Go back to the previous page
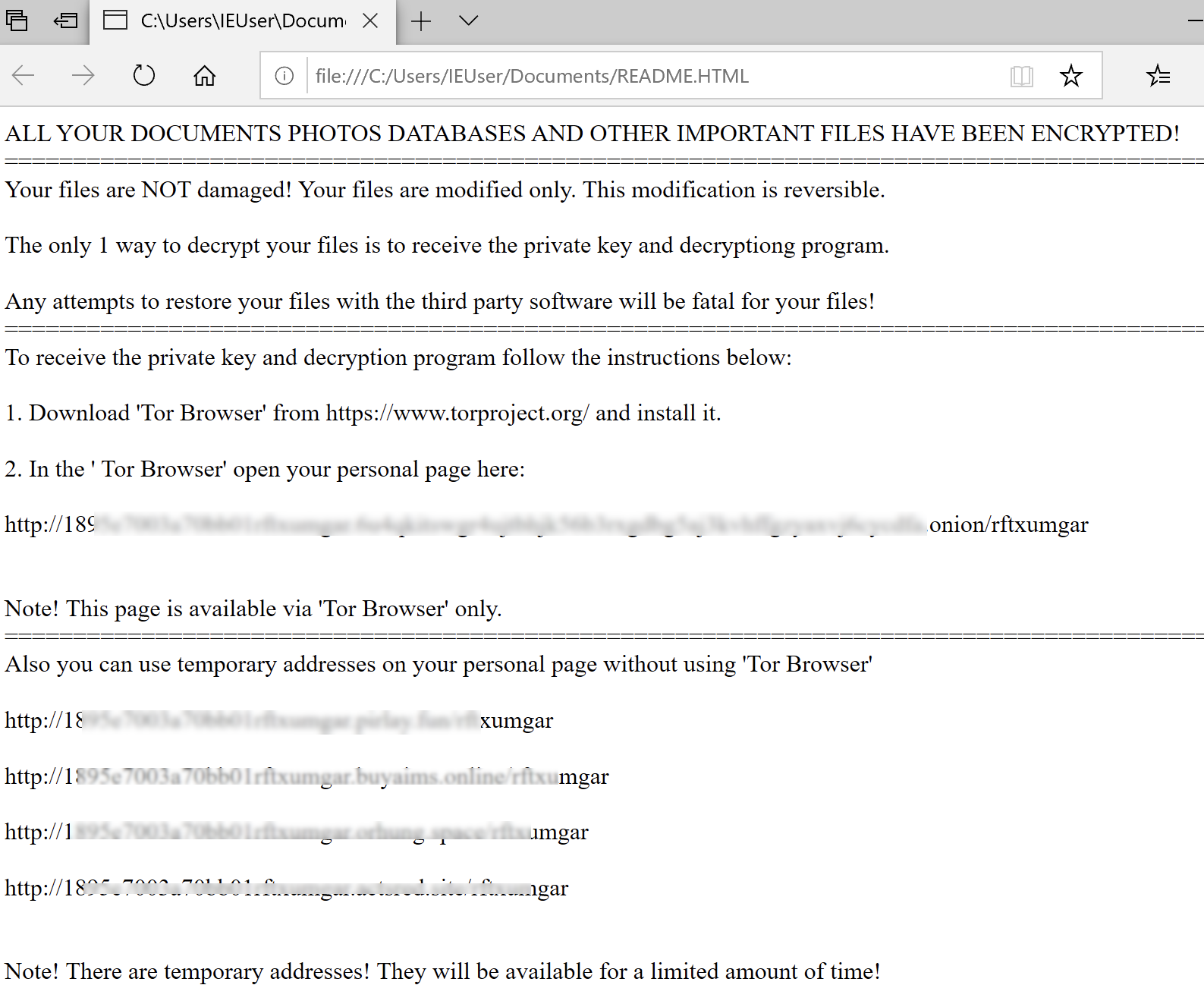This screenshot has height=1007, width=1204. (24, 76)
